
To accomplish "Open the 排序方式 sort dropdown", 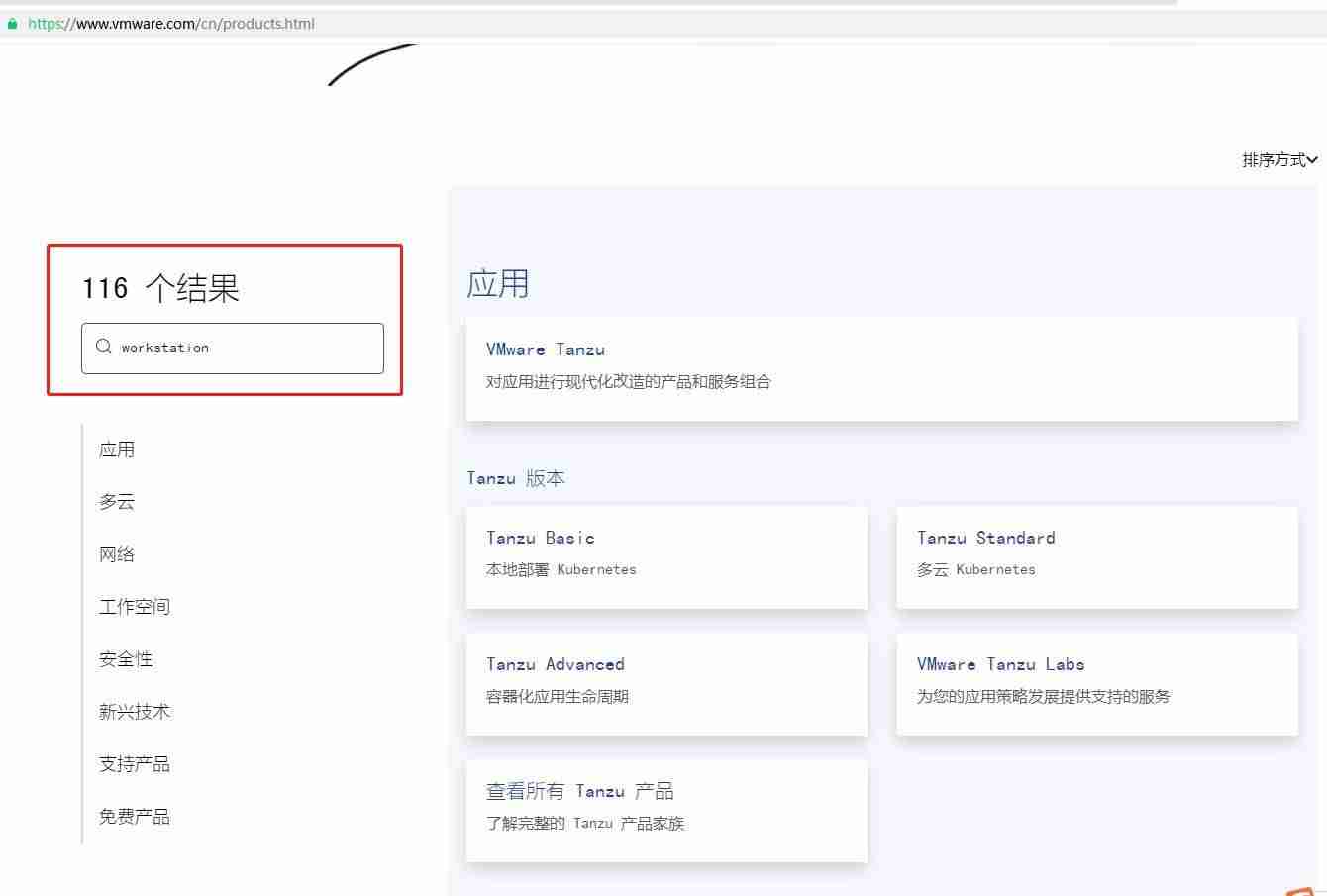I will pyautogui.click(x=1279, y=160).
